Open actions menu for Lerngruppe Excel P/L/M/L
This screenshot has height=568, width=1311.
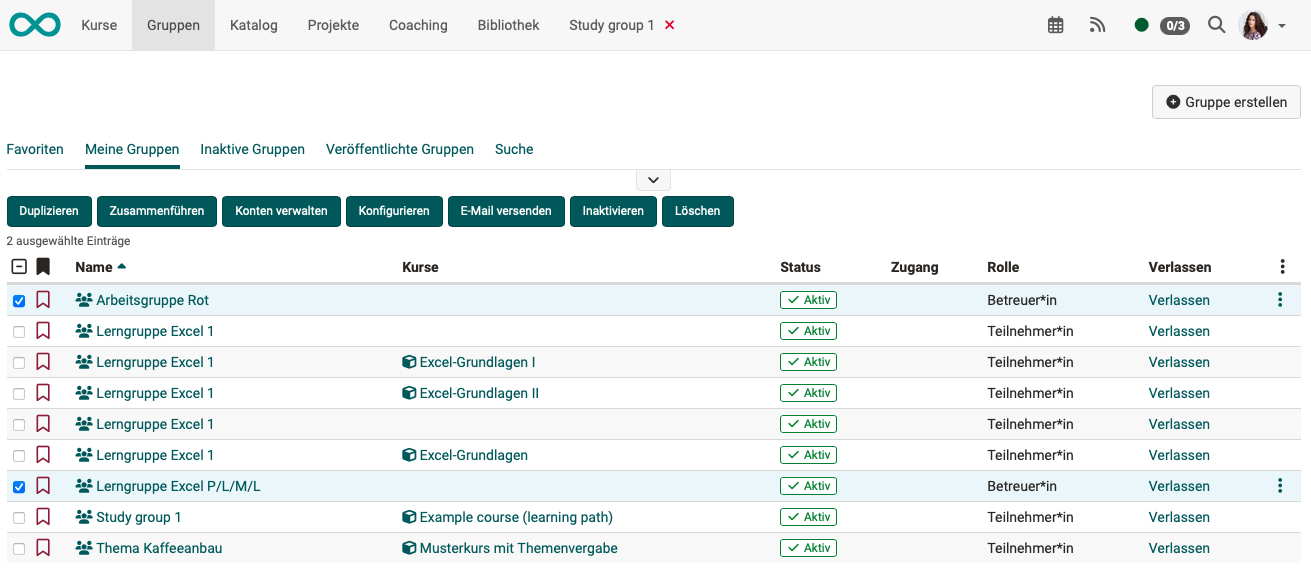1280,486
